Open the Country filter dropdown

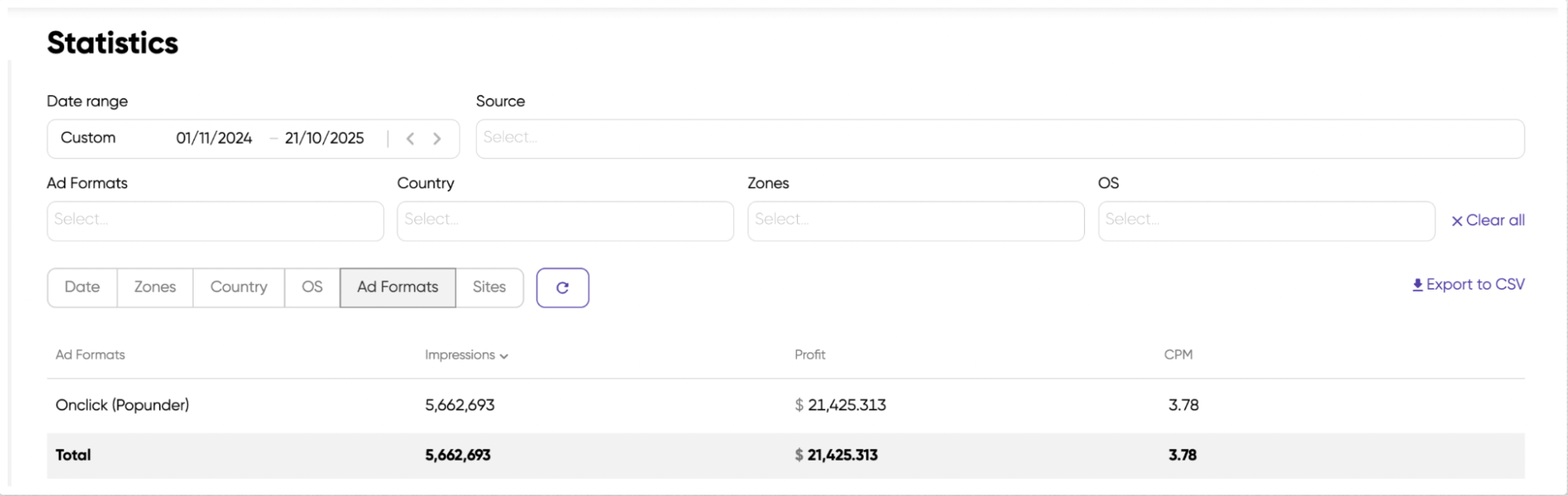tap(565, 221)
